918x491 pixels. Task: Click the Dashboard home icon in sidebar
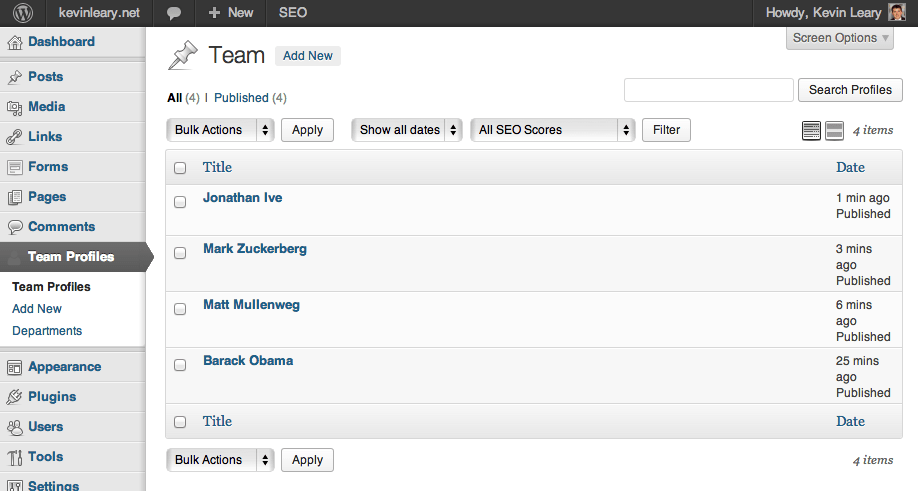pos(14,42)
